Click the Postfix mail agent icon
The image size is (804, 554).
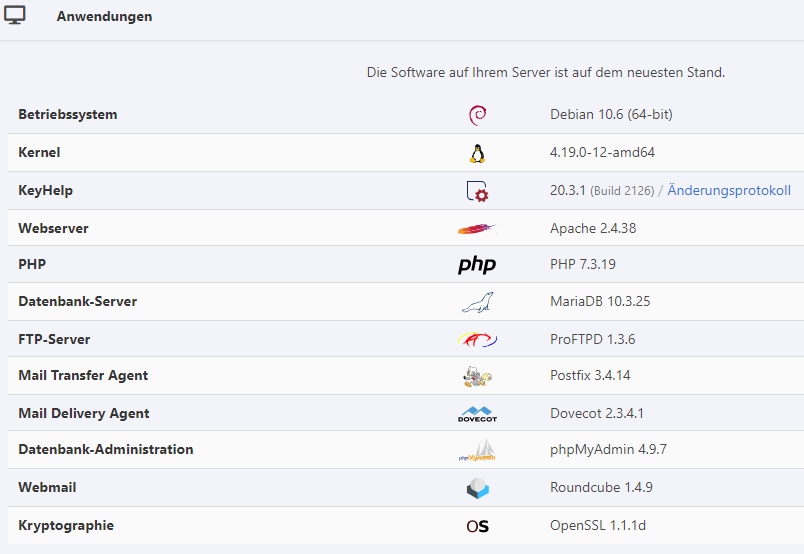click(477, 376)
